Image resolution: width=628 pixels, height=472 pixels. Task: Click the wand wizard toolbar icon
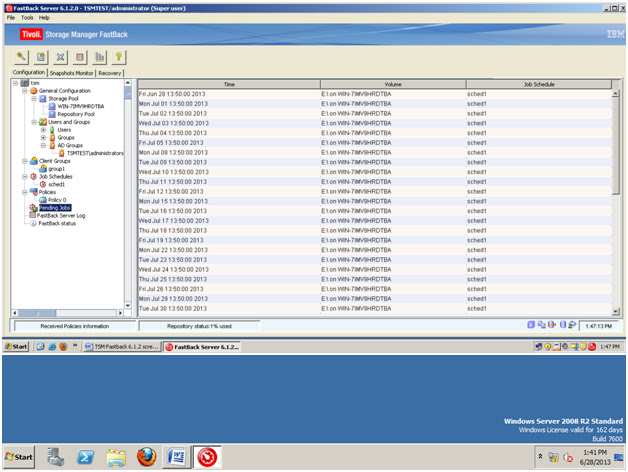point(21,57)
